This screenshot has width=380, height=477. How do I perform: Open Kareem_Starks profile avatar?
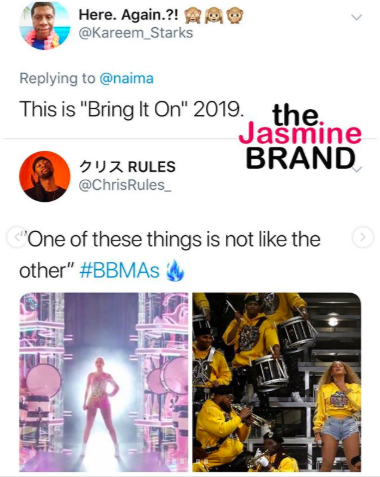[x=44, y=25]
